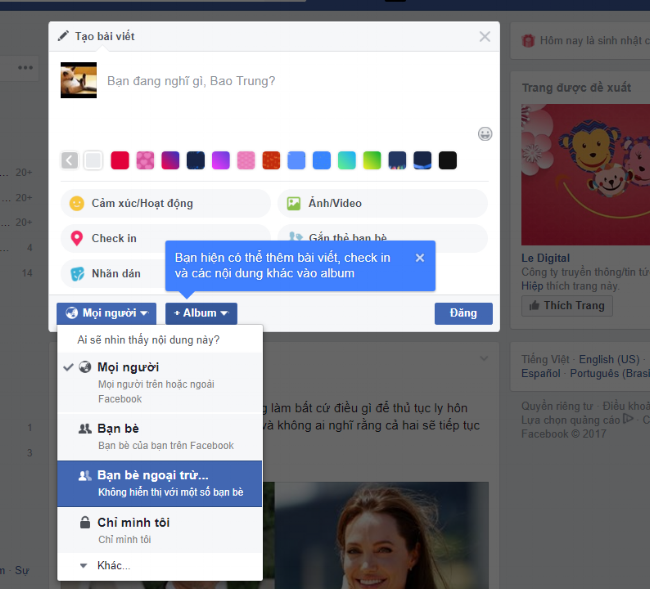Click the left arrow of background colors

pyautogui.click(x=70, y=160)
